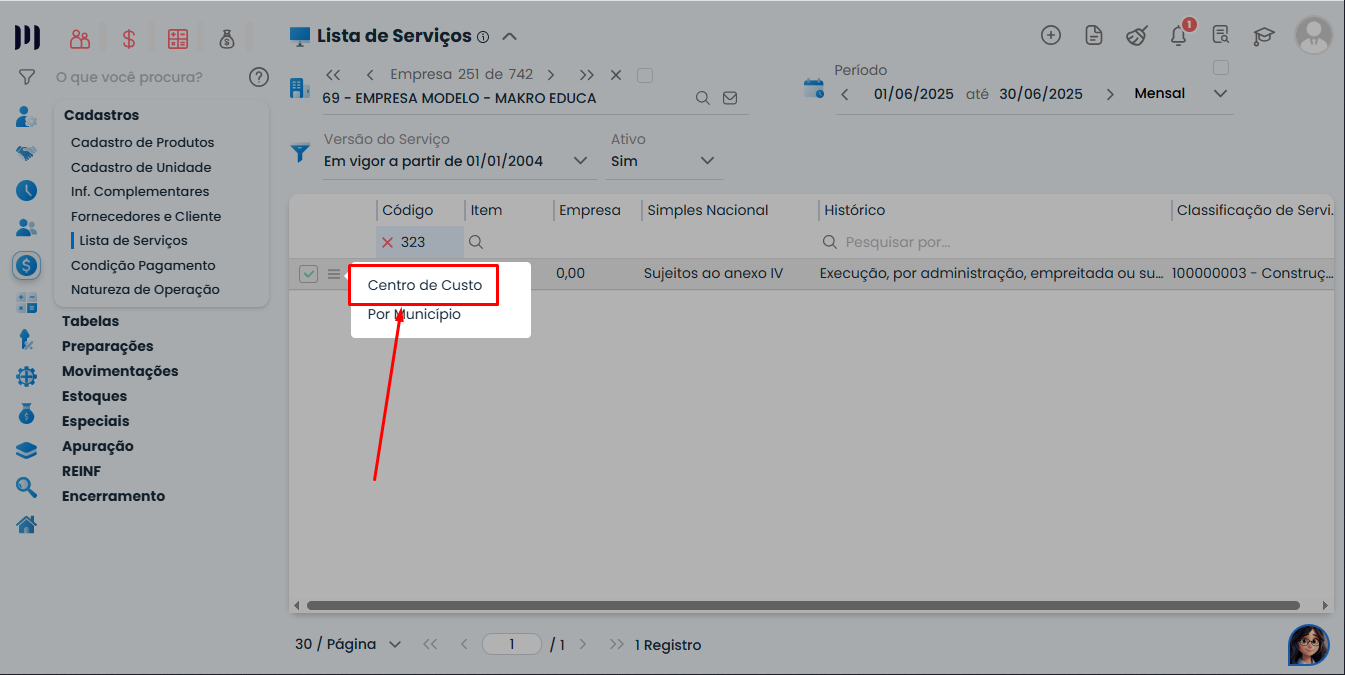Open the stacked layers sidebar icon
The width and height of the screenshot is (1345, 675).
tap(27, 450)
